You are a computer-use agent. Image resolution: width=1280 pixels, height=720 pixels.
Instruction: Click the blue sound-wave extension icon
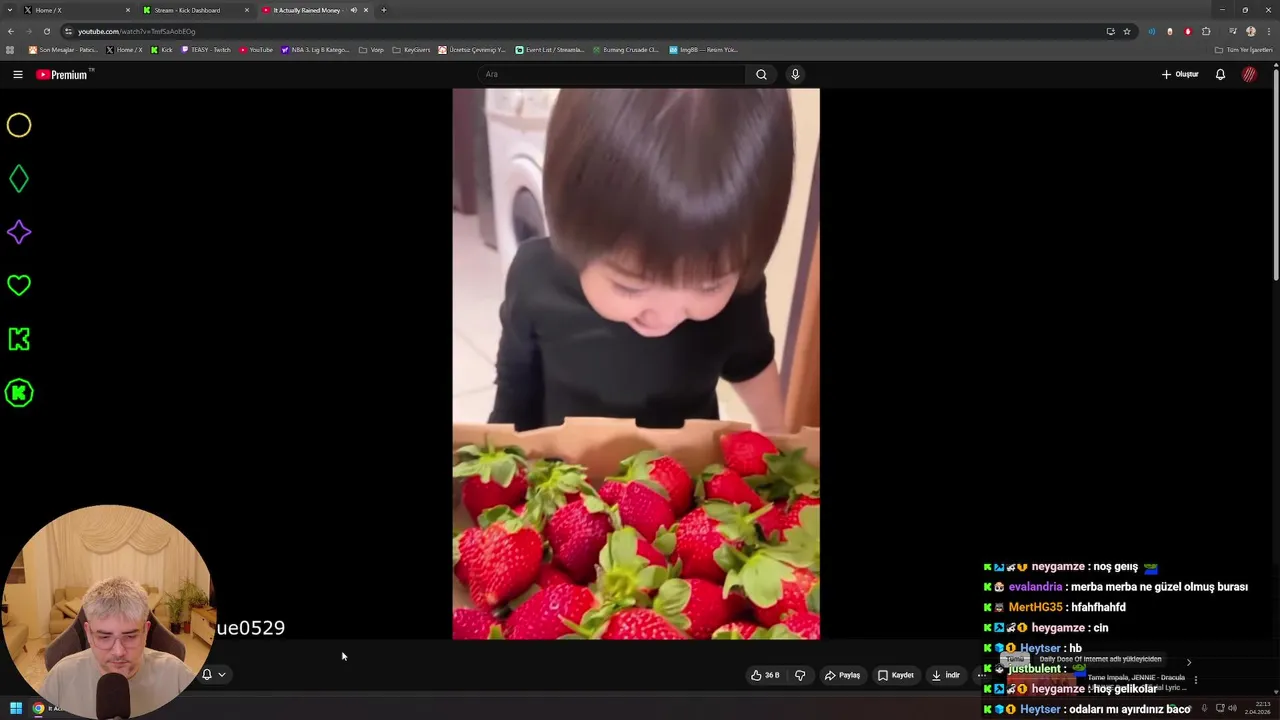click(x=1151, y=31)
